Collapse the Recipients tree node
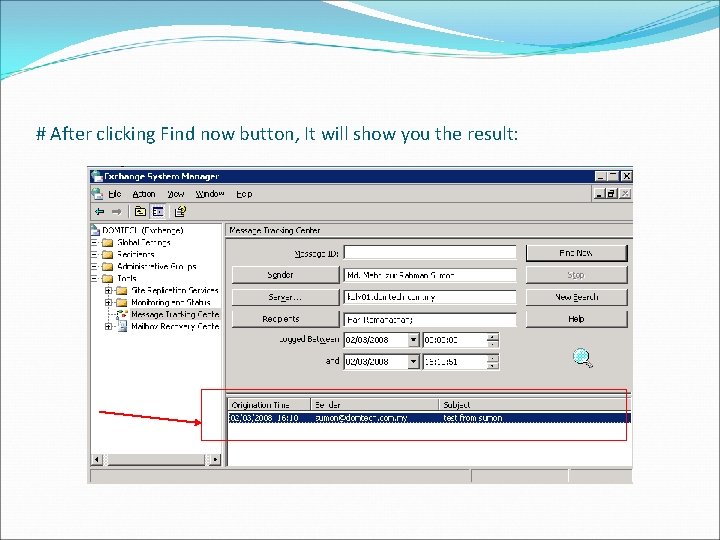This screenshot has height=540, width=720. click(x=94, y=254)
